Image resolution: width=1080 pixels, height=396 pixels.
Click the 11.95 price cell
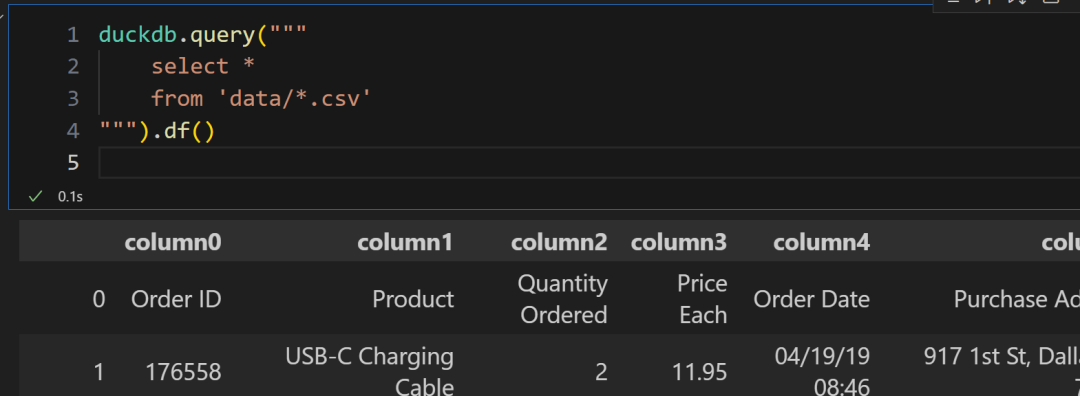click(x=700, y=373)
